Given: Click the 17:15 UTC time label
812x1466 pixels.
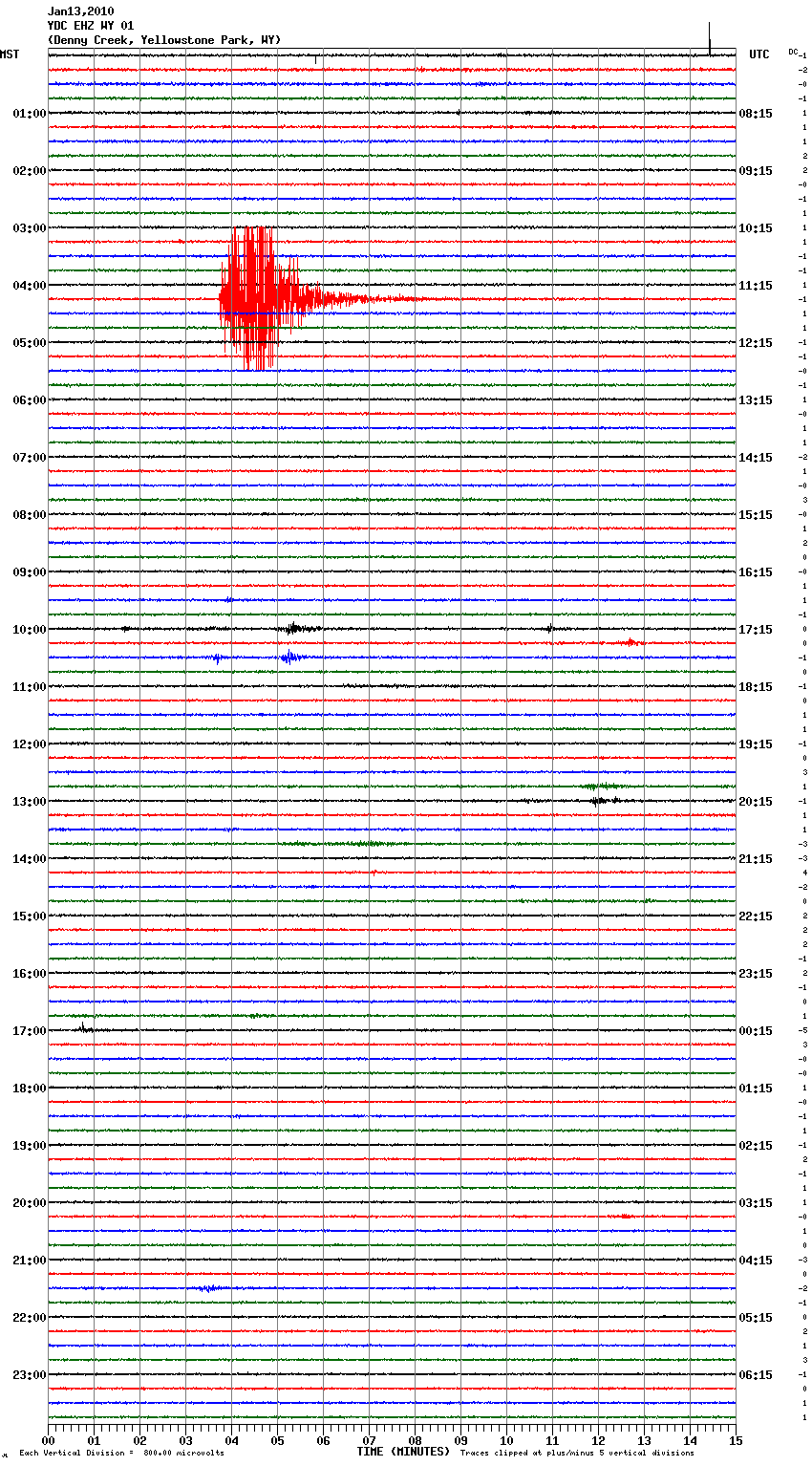Looking at the screenshot, I should pyautogui.click(x=756, y=630).
